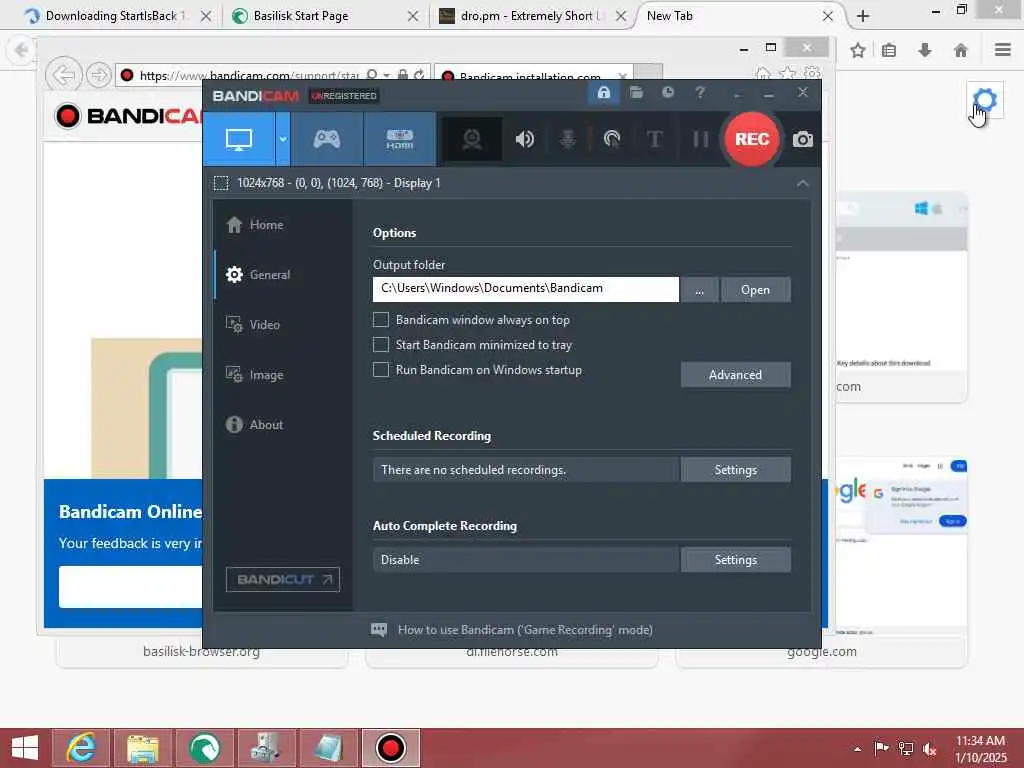Toggle microphone recording icon
The height and width of the screenshot is (768, 1024).
pyautogui.click(x=568, y=139)
